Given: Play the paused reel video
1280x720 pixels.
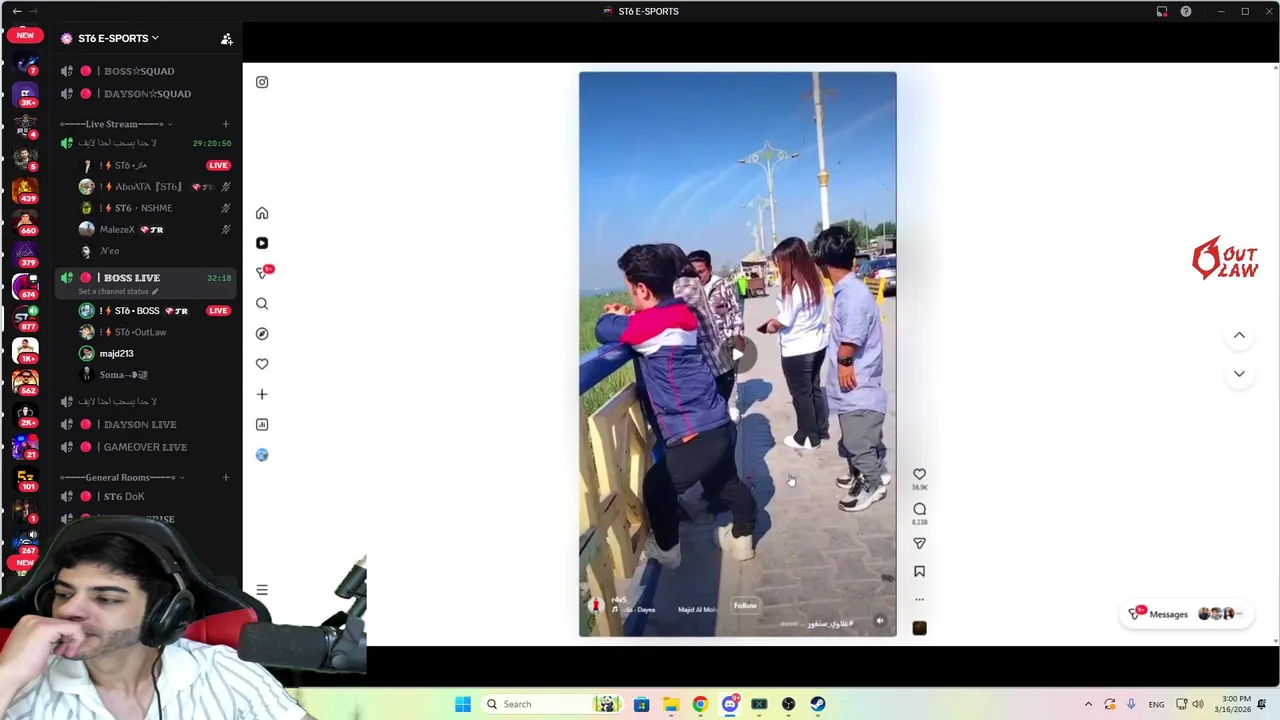Looking at the screenshot, I should 738,354.
